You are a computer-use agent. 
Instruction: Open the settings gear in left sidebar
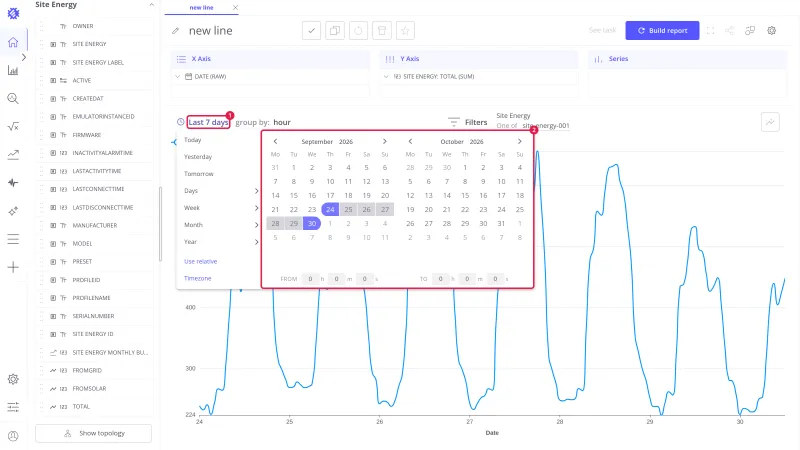tap(13, 379)
